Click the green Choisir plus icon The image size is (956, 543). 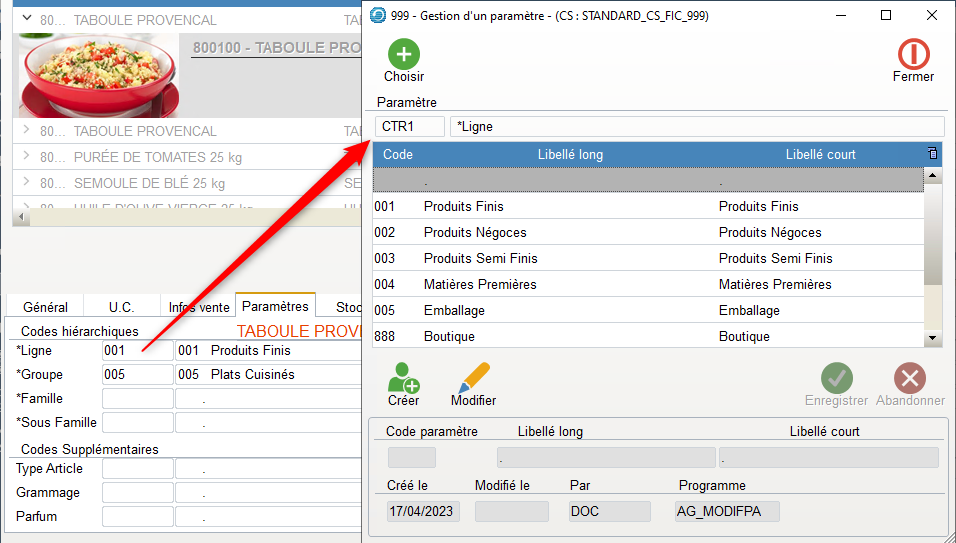403,54
